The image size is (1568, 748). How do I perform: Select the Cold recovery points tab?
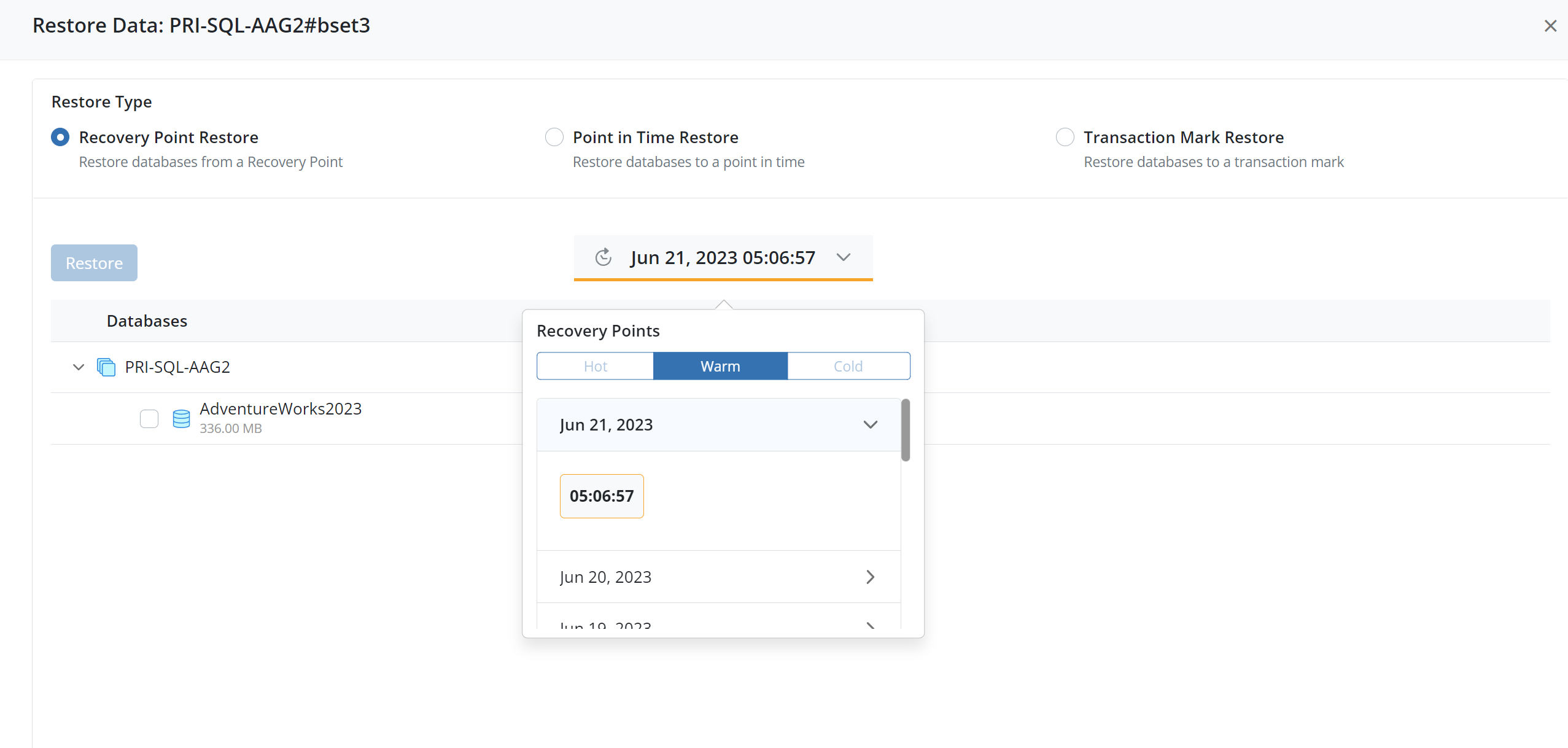847,365
